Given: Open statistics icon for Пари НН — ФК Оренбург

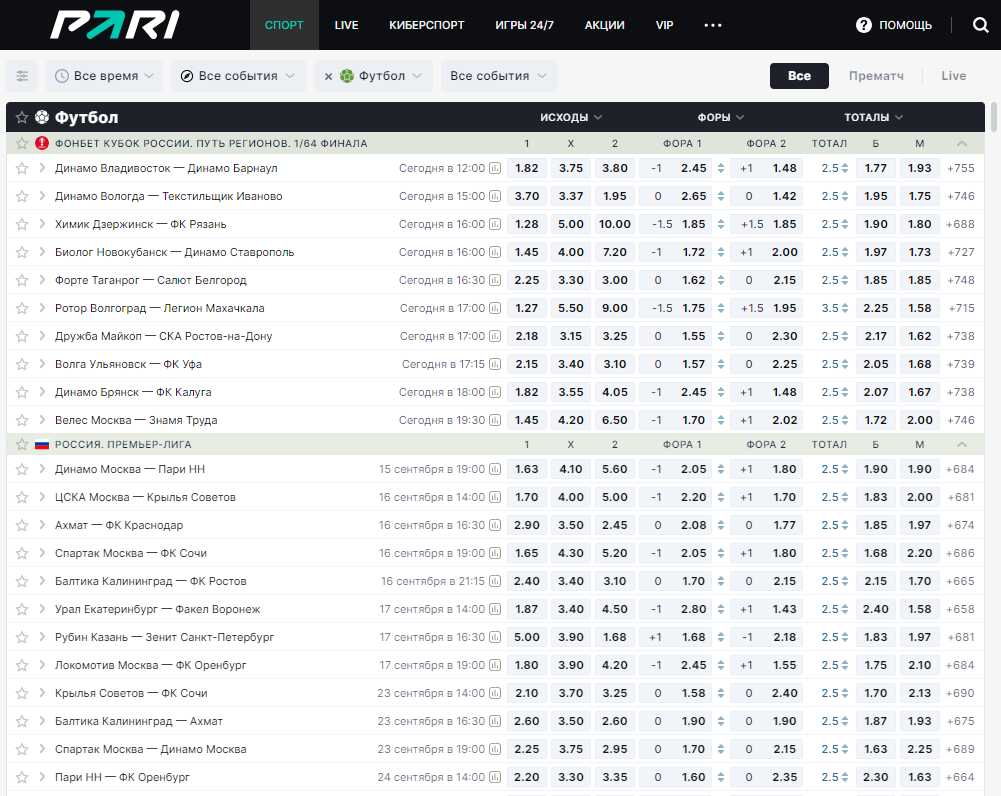Looking at the screenshot, I should 495,777.
